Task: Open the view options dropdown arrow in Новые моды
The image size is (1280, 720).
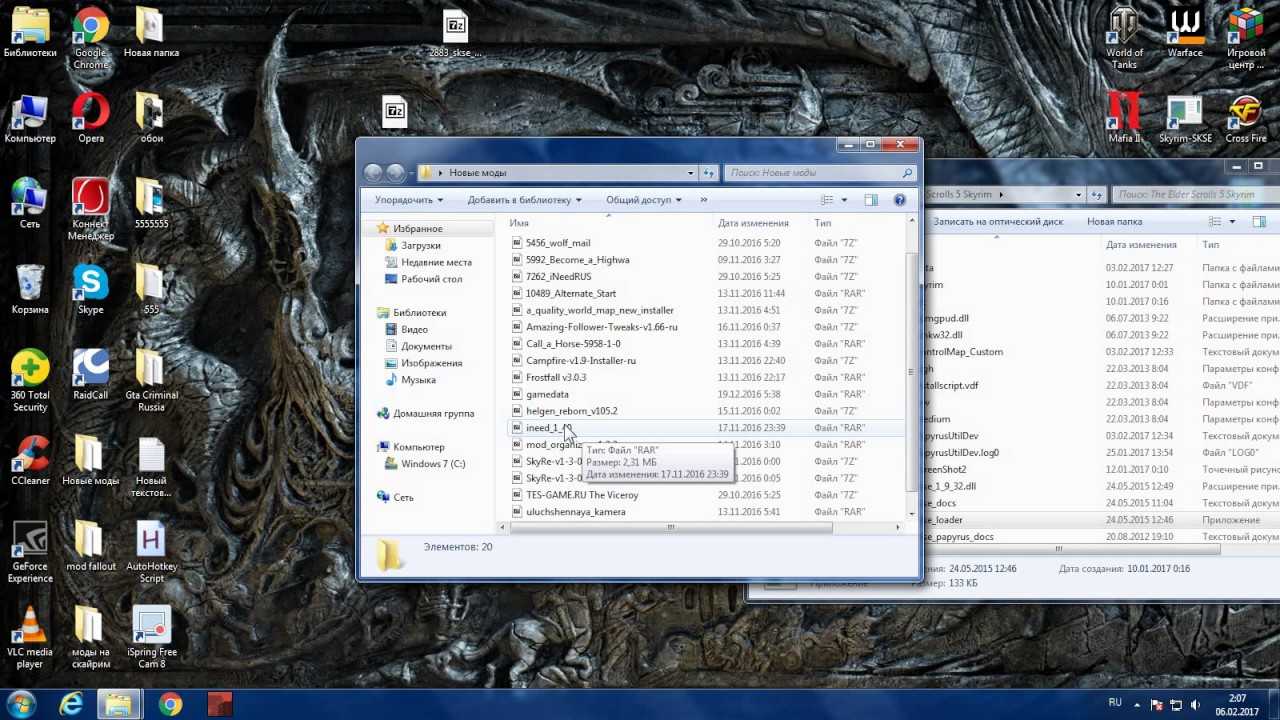Action: pyautogui.click(x=844, y=200)
